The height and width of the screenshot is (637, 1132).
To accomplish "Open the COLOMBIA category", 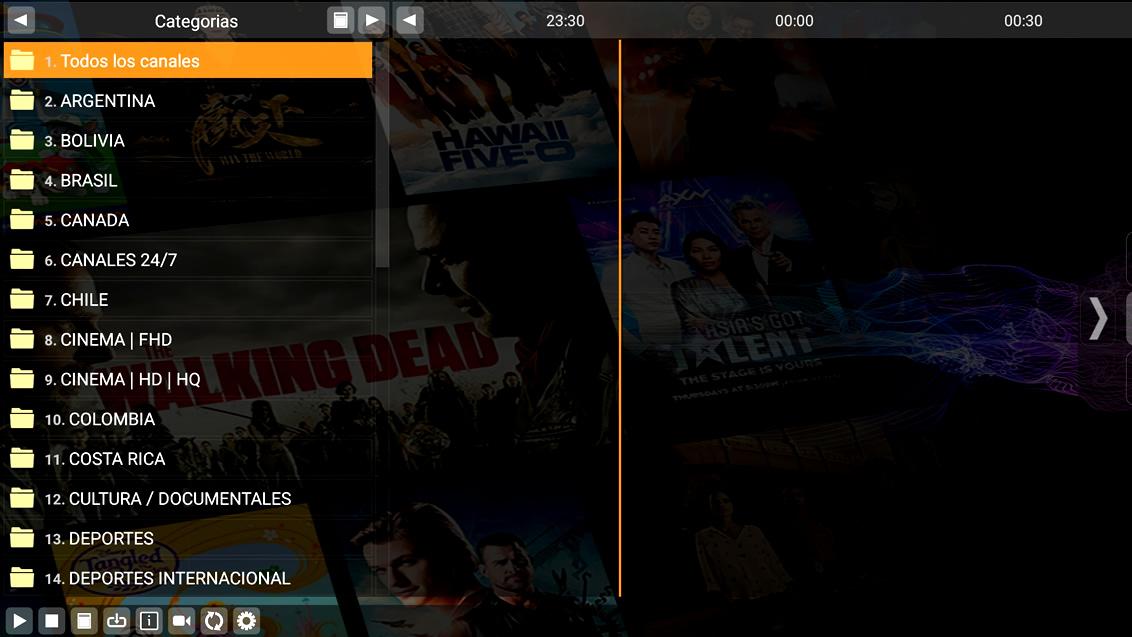I will tap(188, 419).
